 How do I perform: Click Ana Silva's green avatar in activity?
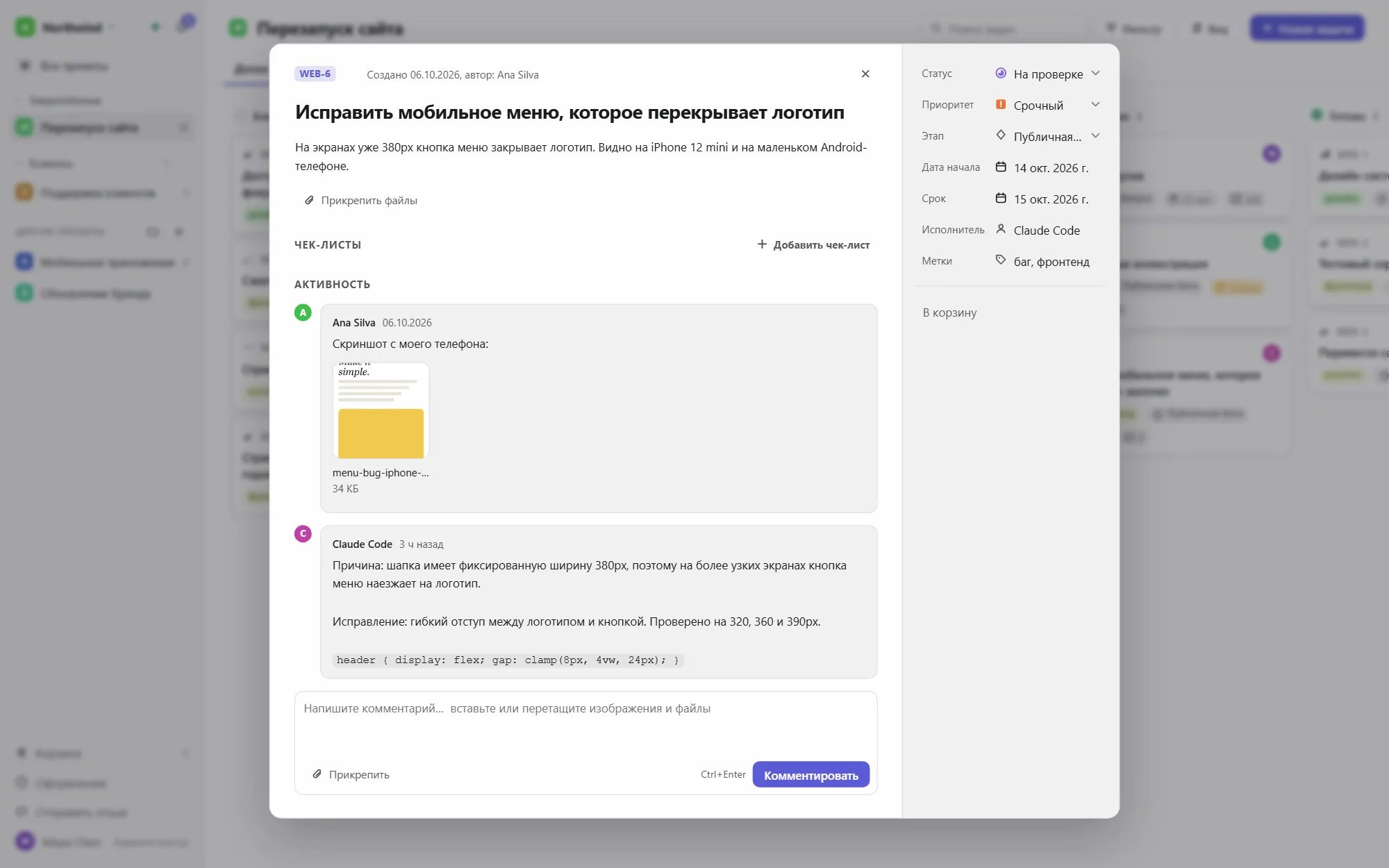tap(303, 313)
